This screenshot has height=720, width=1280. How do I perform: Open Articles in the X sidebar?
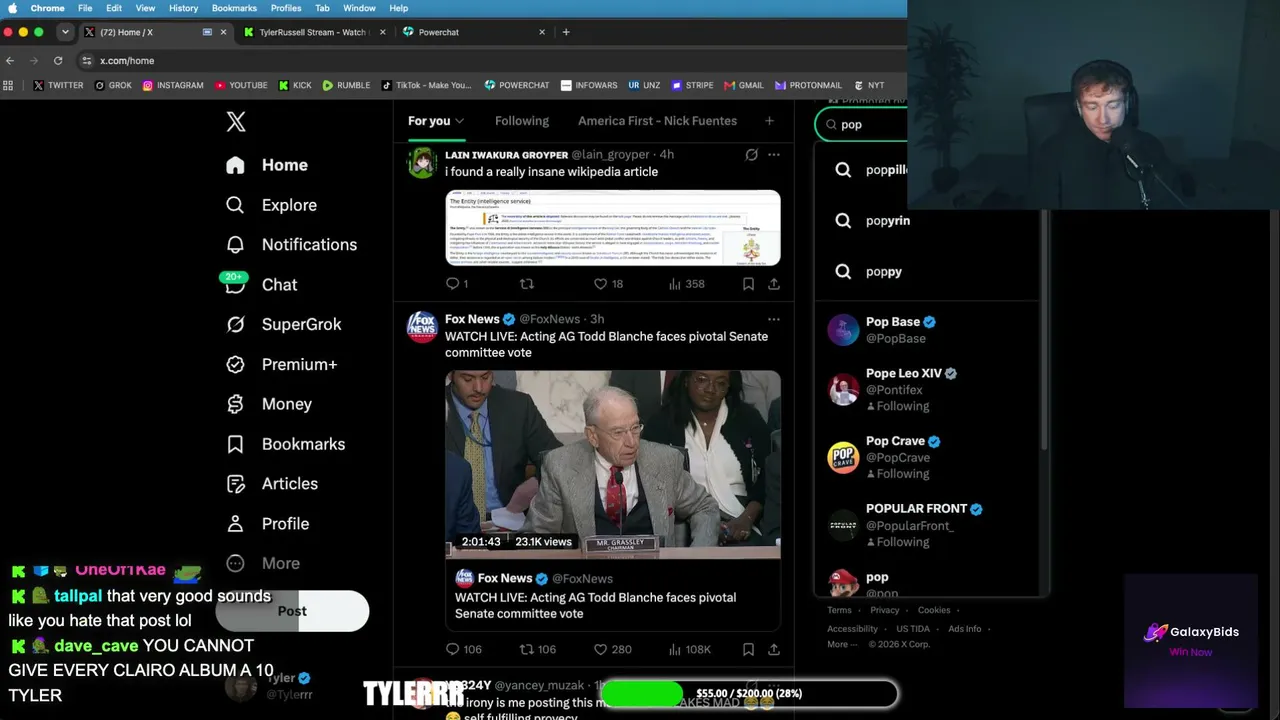click(x=272, y=484)
